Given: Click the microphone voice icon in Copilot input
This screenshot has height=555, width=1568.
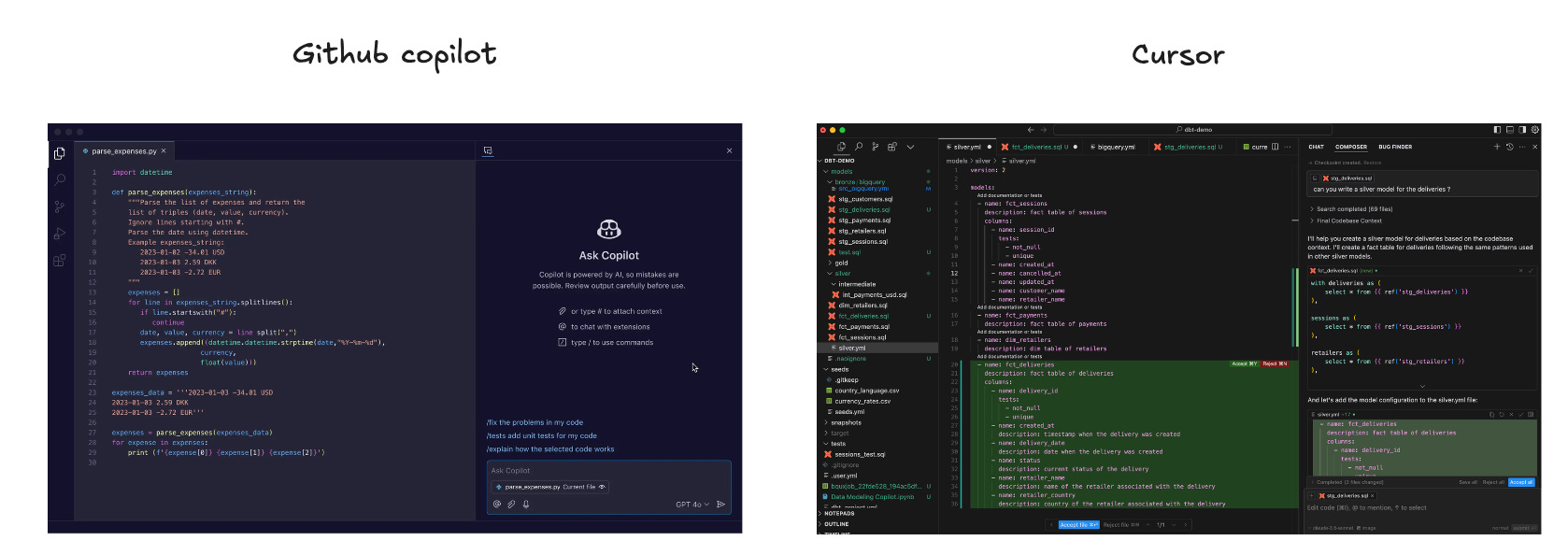Looking at the screenshot, I should [x=526, y=505].
